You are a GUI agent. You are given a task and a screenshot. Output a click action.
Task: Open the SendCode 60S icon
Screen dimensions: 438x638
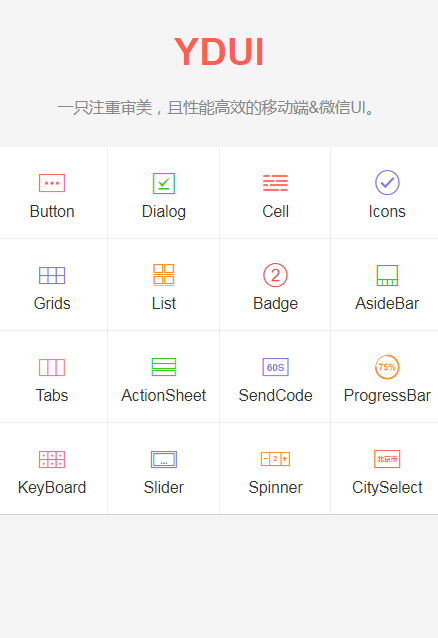[x=275, y=367]
